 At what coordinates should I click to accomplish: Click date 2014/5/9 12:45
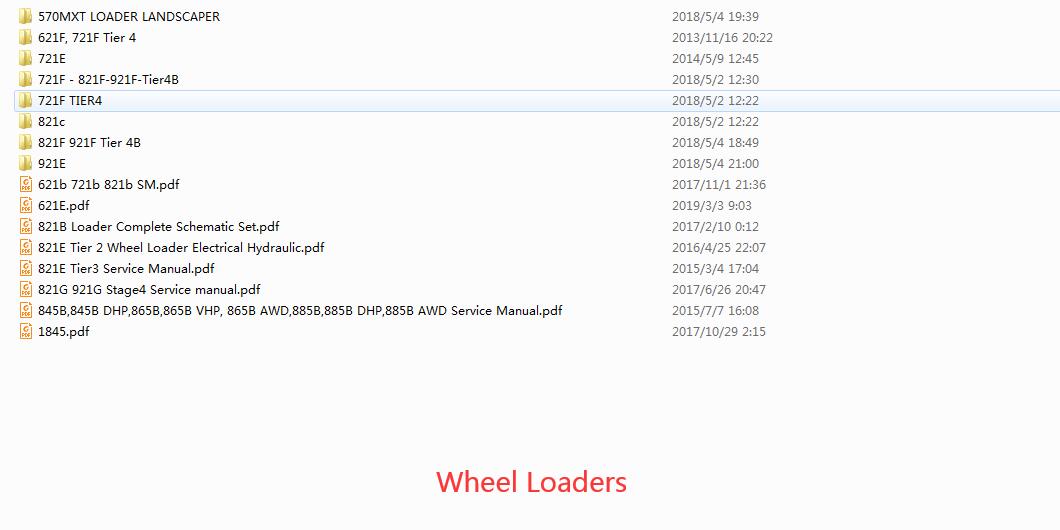click(715, 58)
